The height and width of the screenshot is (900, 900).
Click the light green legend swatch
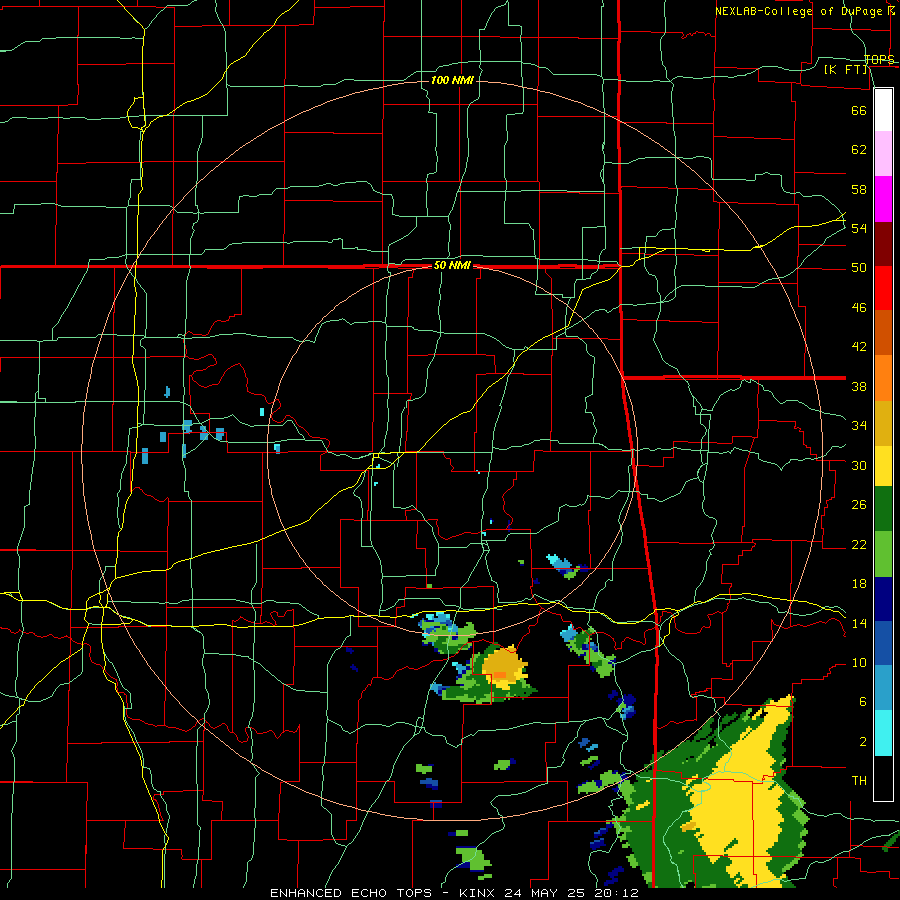(x=883, y=554)
